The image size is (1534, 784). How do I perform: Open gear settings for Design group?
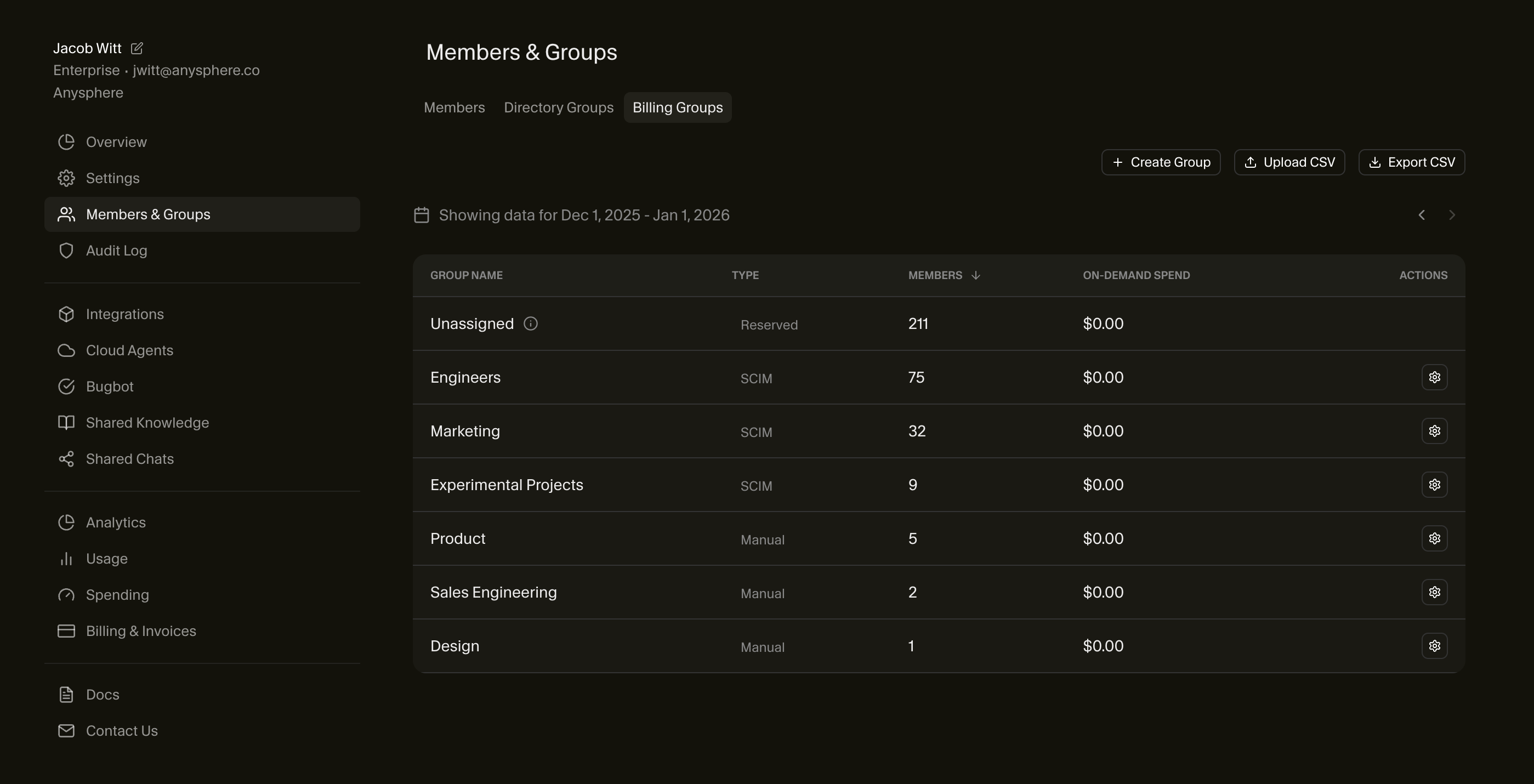pos(1434,646)
